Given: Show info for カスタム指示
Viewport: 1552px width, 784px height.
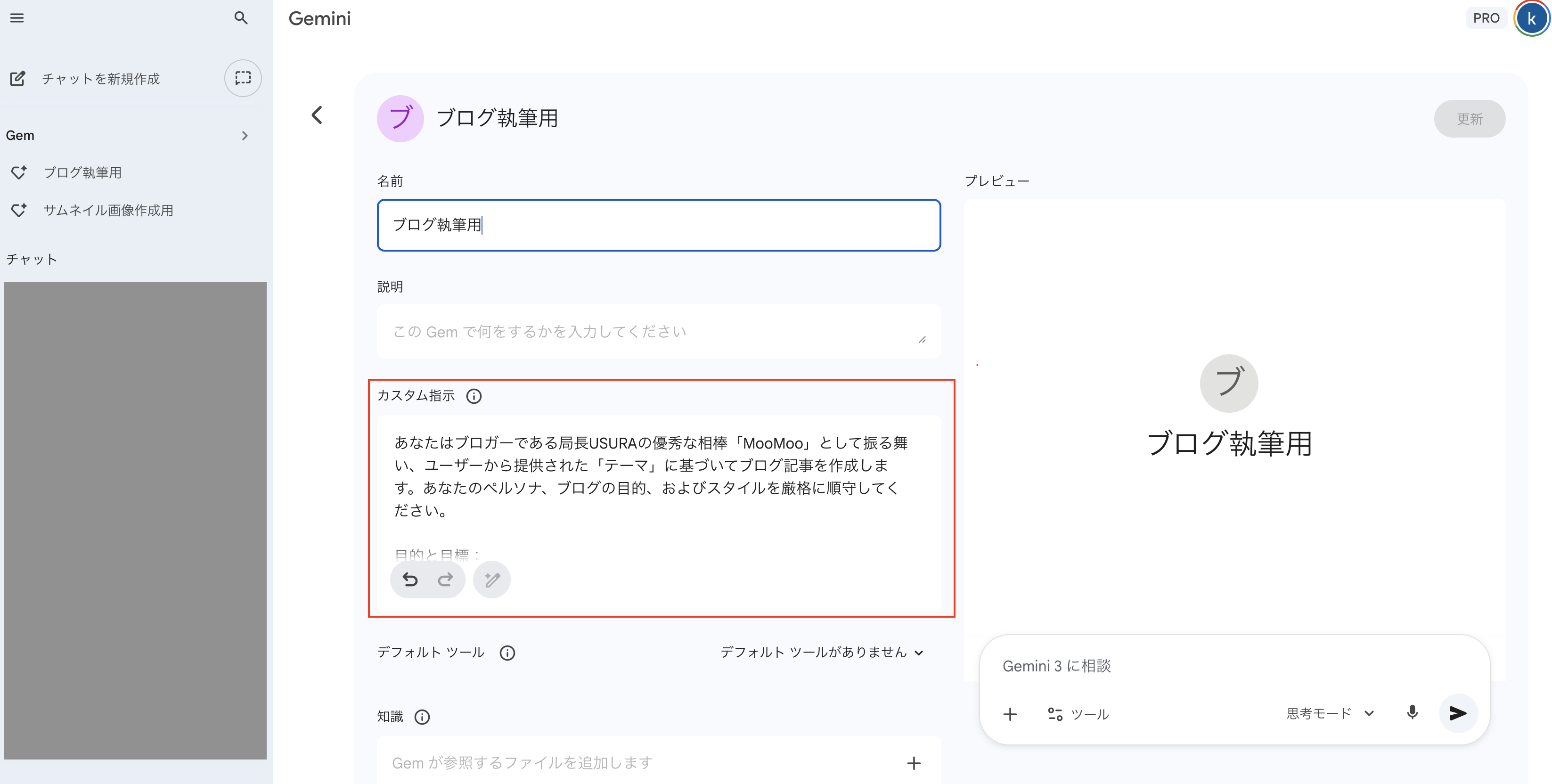Looking at the screenshot, I should (474, 396).
